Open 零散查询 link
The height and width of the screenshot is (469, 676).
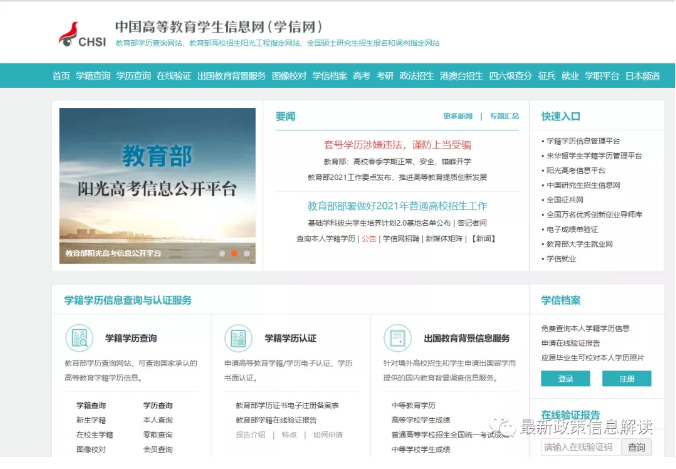click(158, 435)
